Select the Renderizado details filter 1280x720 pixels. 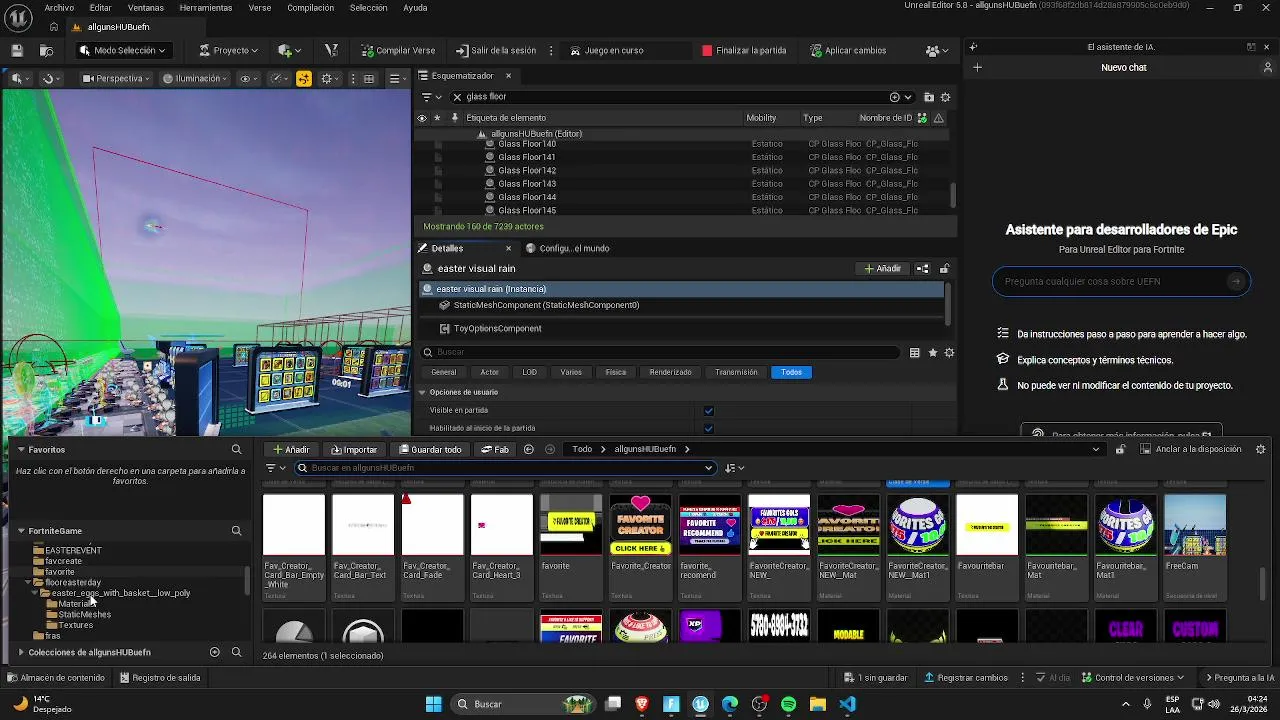670,372
